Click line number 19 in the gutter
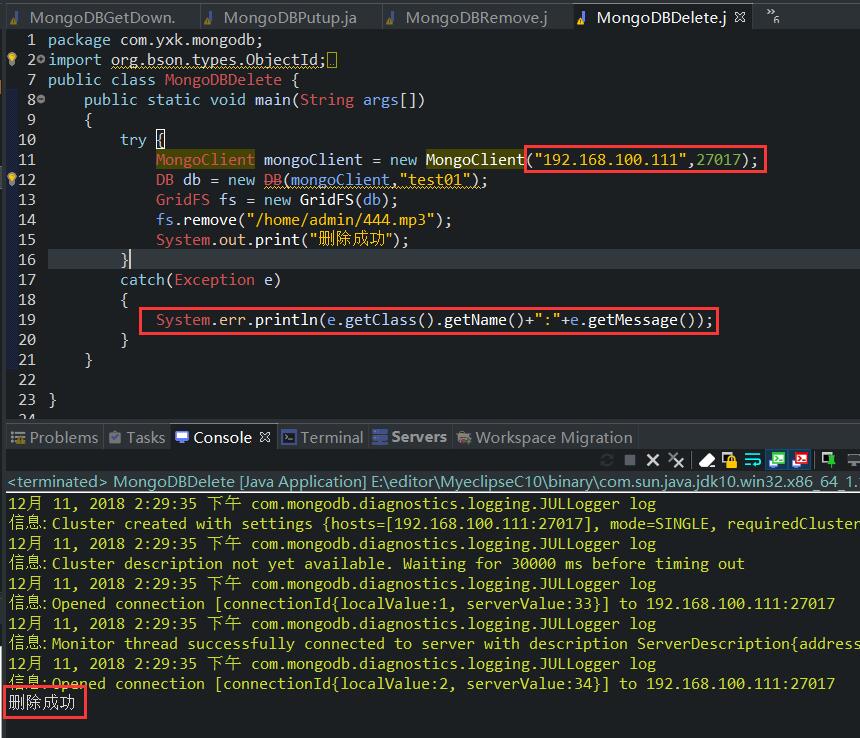Image resolution: width=860 pixels, height=738 pixels. pyautogui.click(x=27, y=320)
